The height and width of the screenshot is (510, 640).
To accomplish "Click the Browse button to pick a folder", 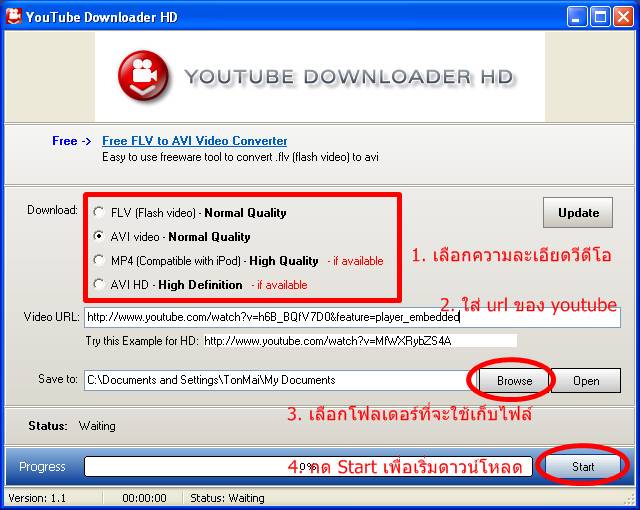I will coord(514,381).
